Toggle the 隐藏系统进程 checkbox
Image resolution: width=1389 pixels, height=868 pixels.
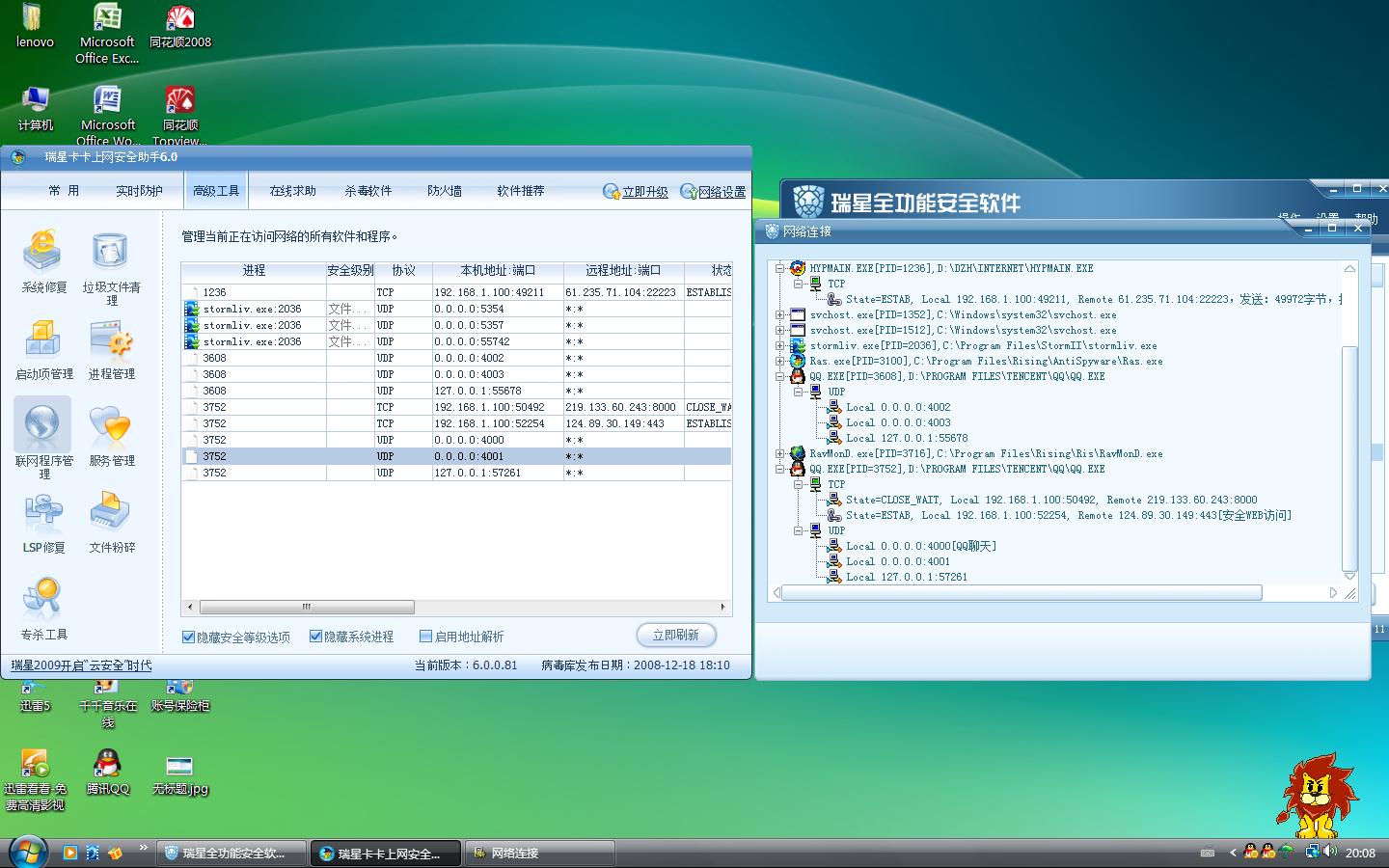coord(315,637)
